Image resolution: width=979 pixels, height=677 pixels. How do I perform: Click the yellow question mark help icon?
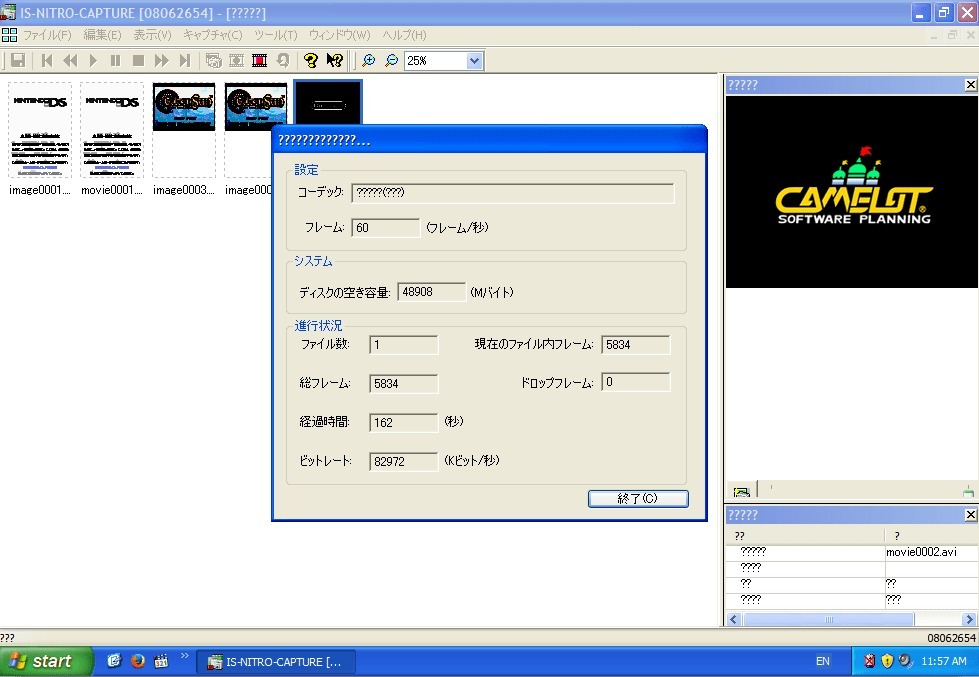[311, 60]
